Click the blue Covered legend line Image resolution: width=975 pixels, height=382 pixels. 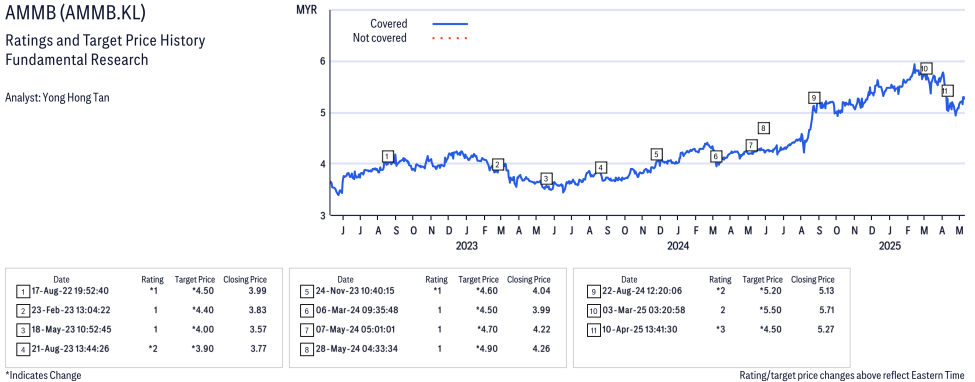pos(449,24)
